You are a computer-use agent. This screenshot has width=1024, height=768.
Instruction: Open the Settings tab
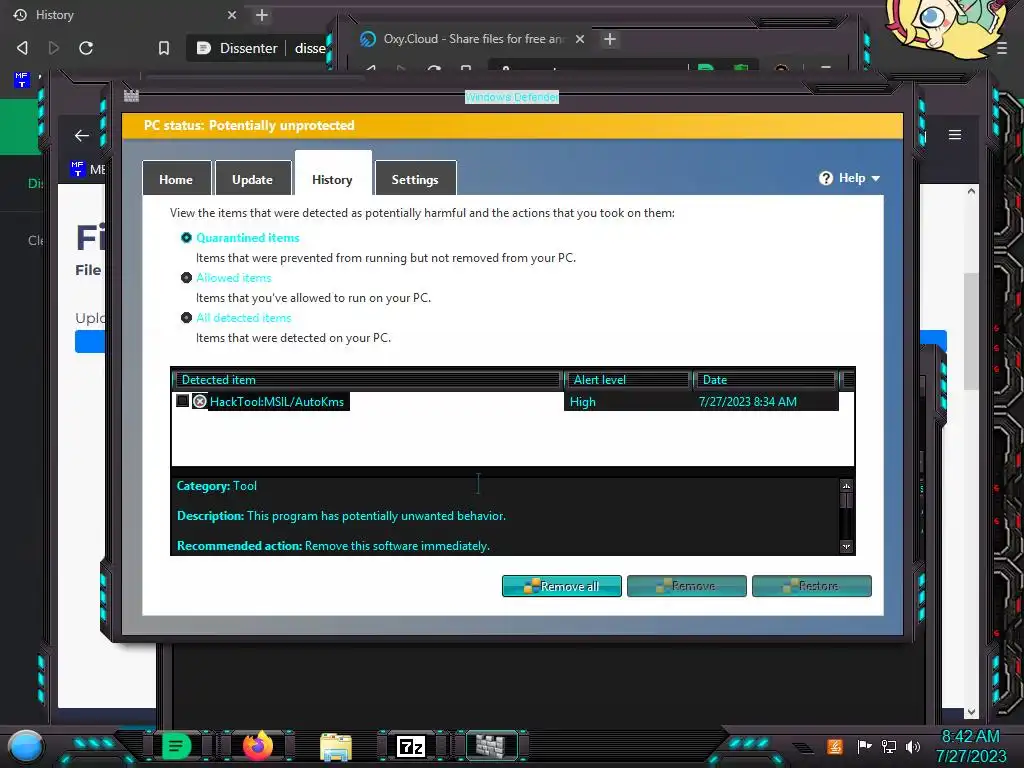[415, 179]
